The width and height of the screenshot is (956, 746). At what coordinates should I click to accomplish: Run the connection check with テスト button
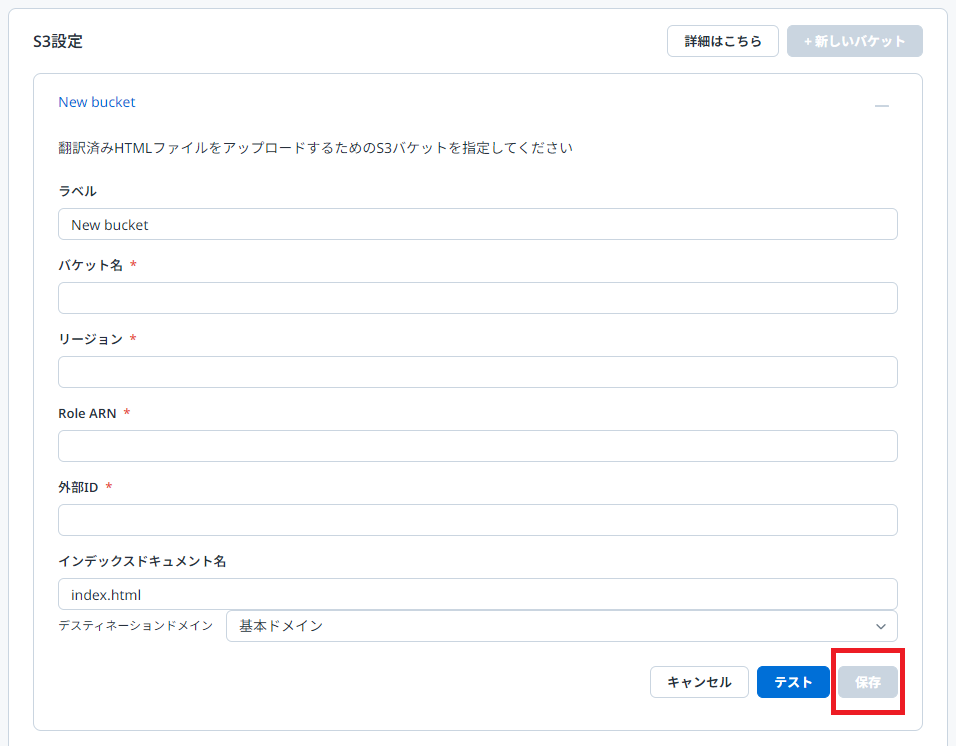(793, 682)
